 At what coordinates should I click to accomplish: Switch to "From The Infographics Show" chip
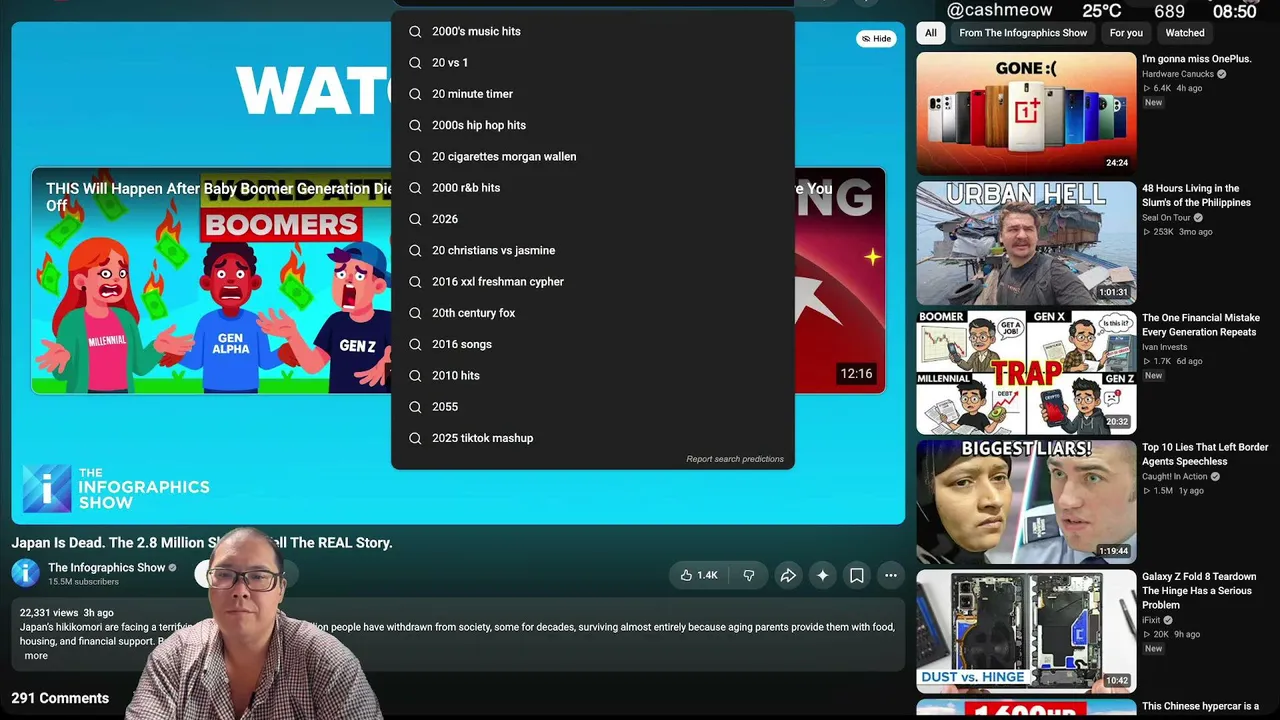point(1023,33)
